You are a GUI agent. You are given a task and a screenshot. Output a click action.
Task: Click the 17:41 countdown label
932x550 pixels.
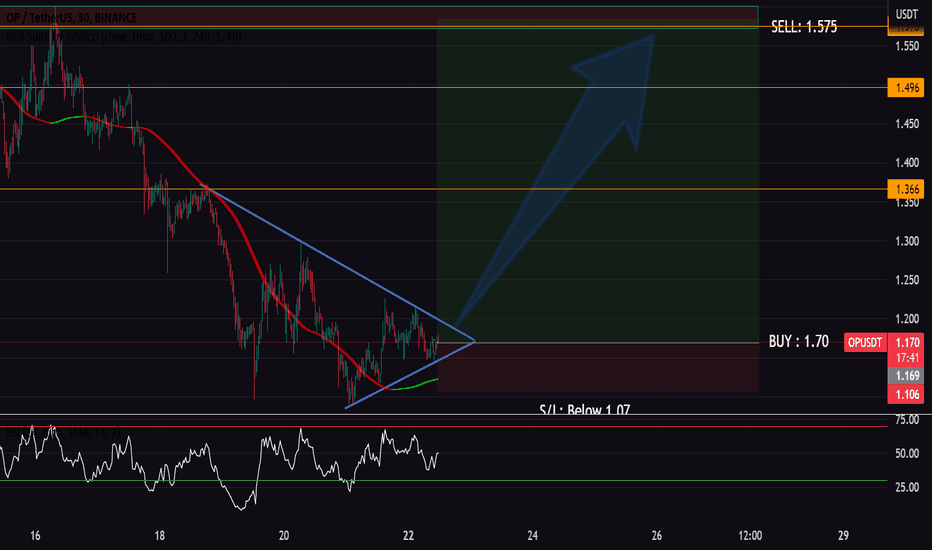click(906, 358)
